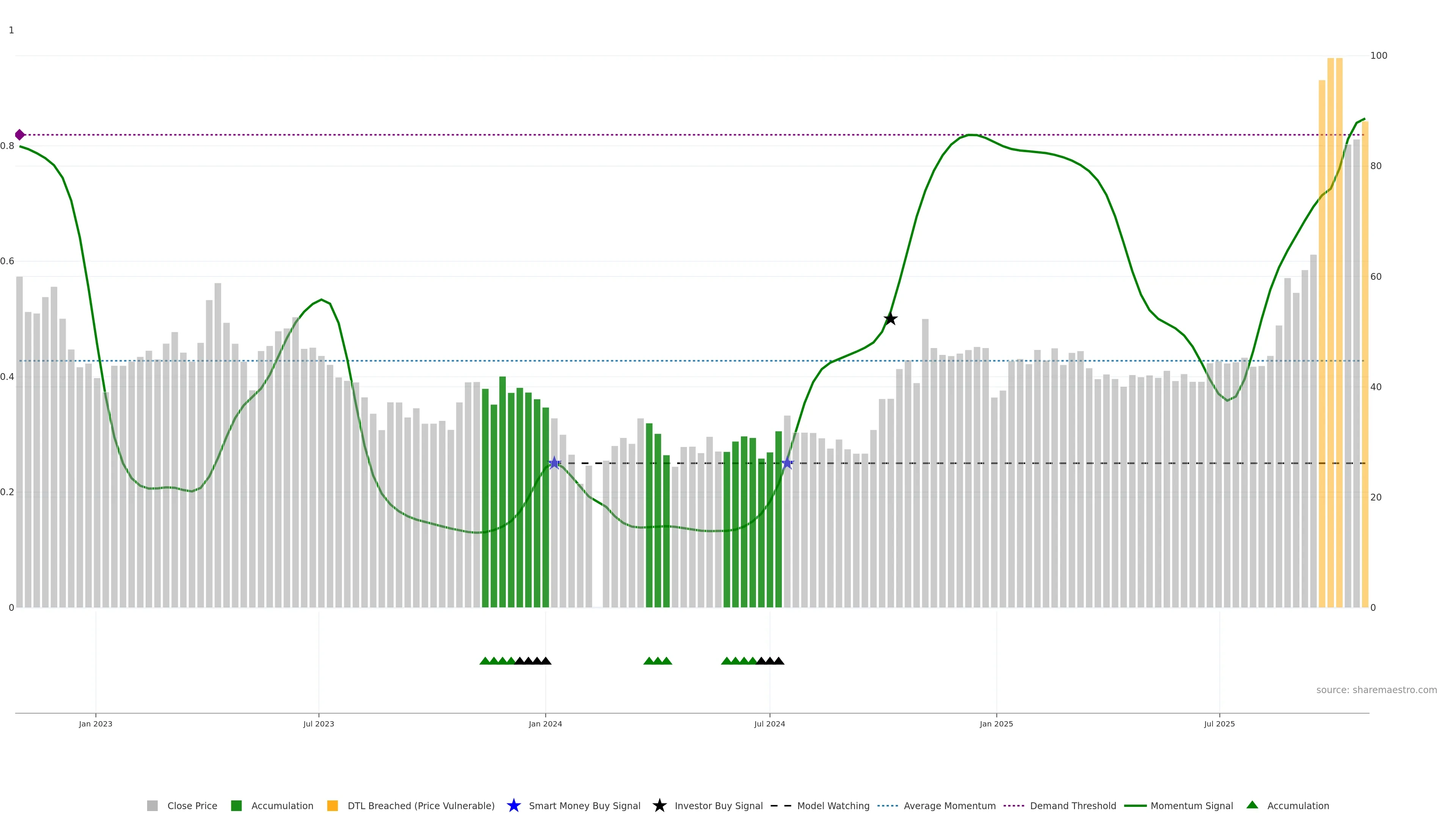Click the blue Smart Money star near Jan 2024
The height and width of the screenshot is (819, 1456).
(x=554, y=463)
